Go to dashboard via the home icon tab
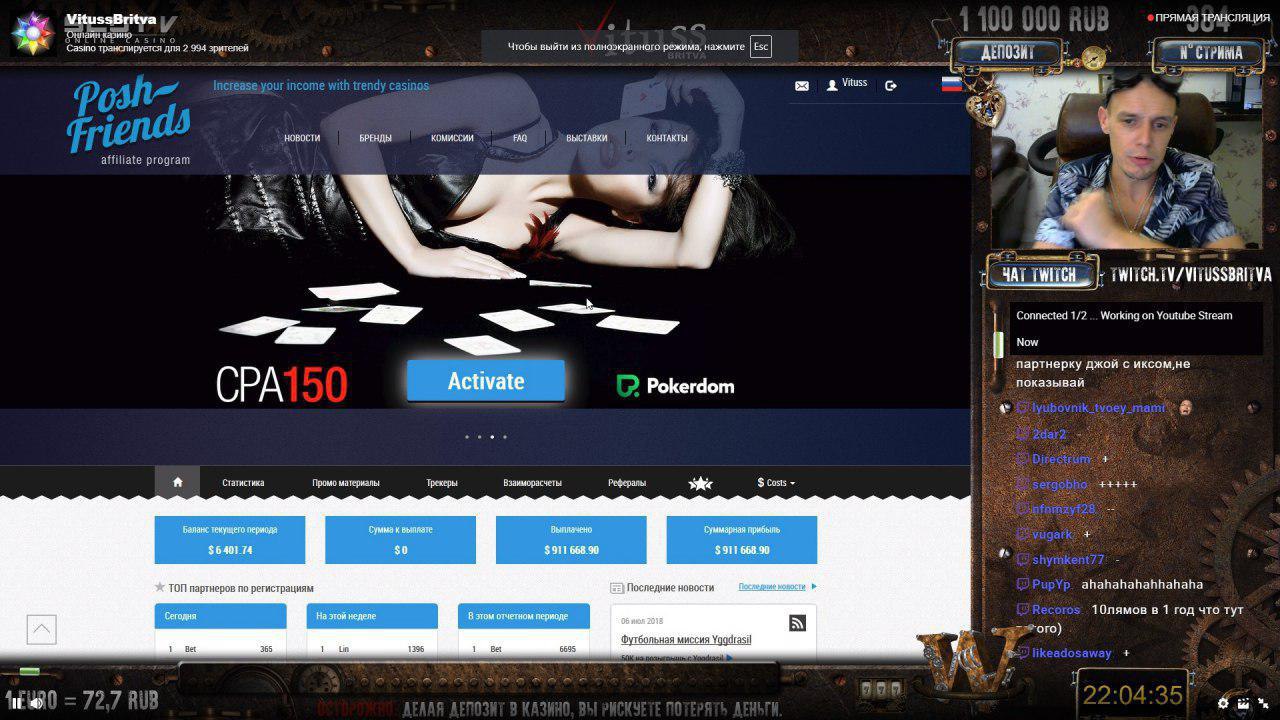The image size is (1280, 720). (178, 482)
